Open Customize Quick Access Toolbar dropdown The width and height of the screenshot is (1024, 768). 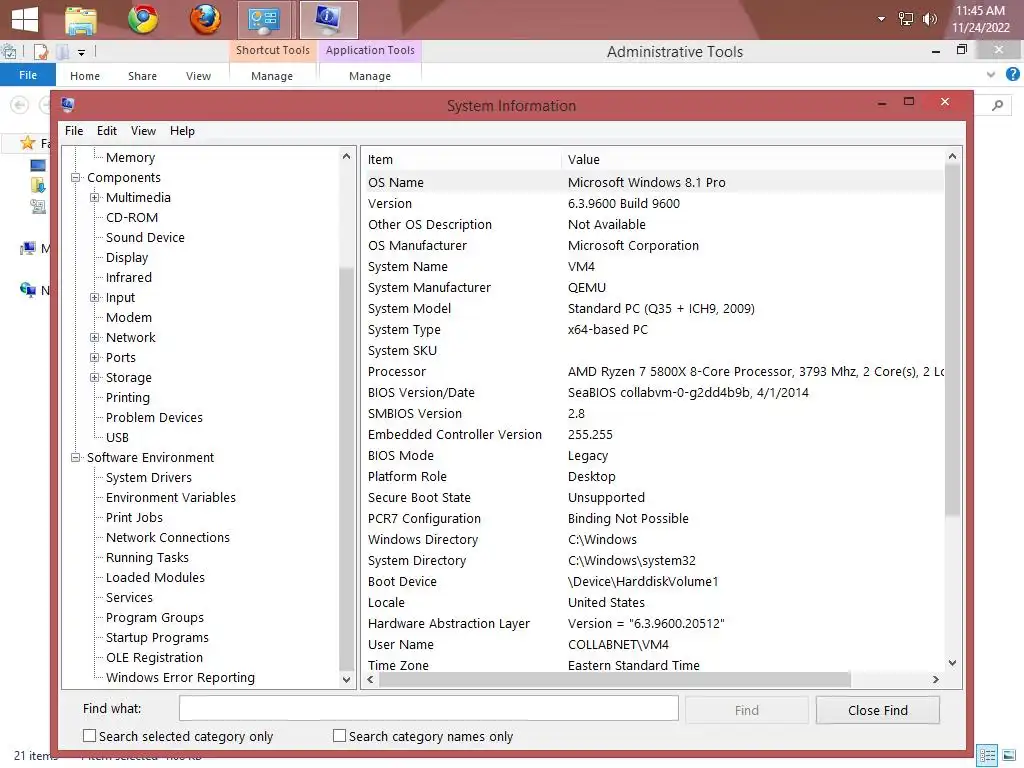point(81,52)
